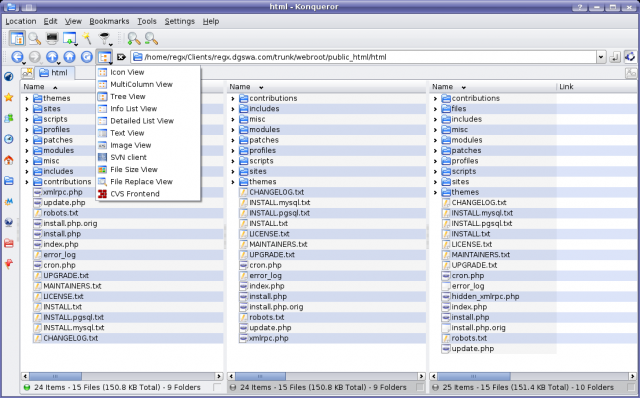This screenshot has height=398, width=640.
Task: Expand the scripts folder in right pane
Action: coord(435,171)
